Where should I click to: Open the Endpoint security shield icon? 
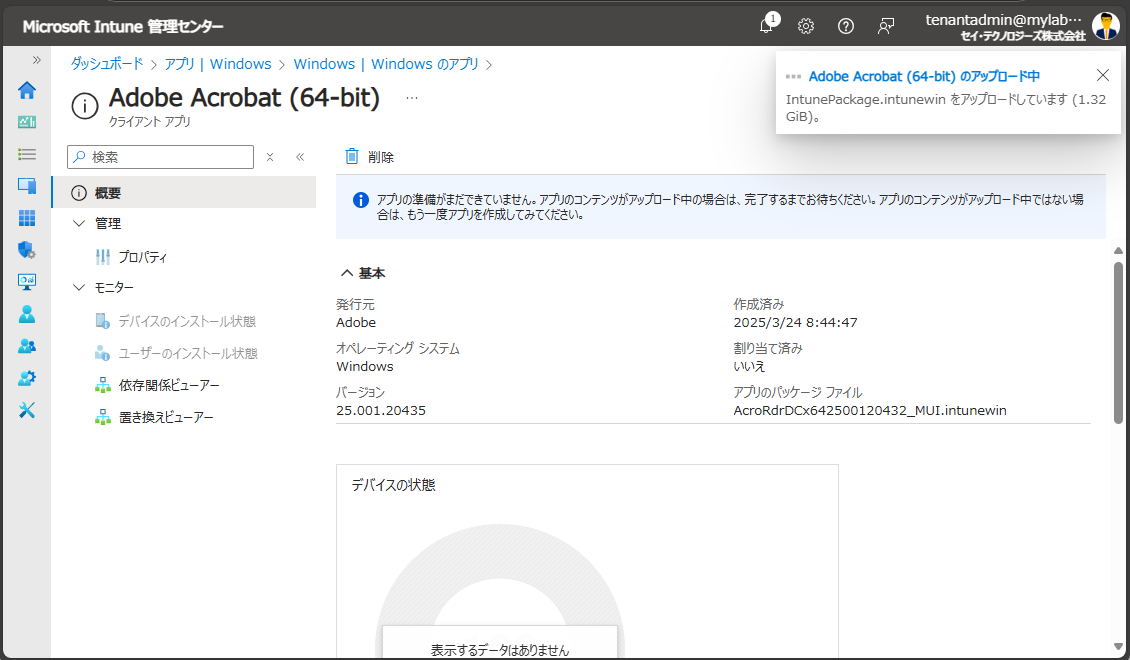pyautogui.click(x=27, y=250)
